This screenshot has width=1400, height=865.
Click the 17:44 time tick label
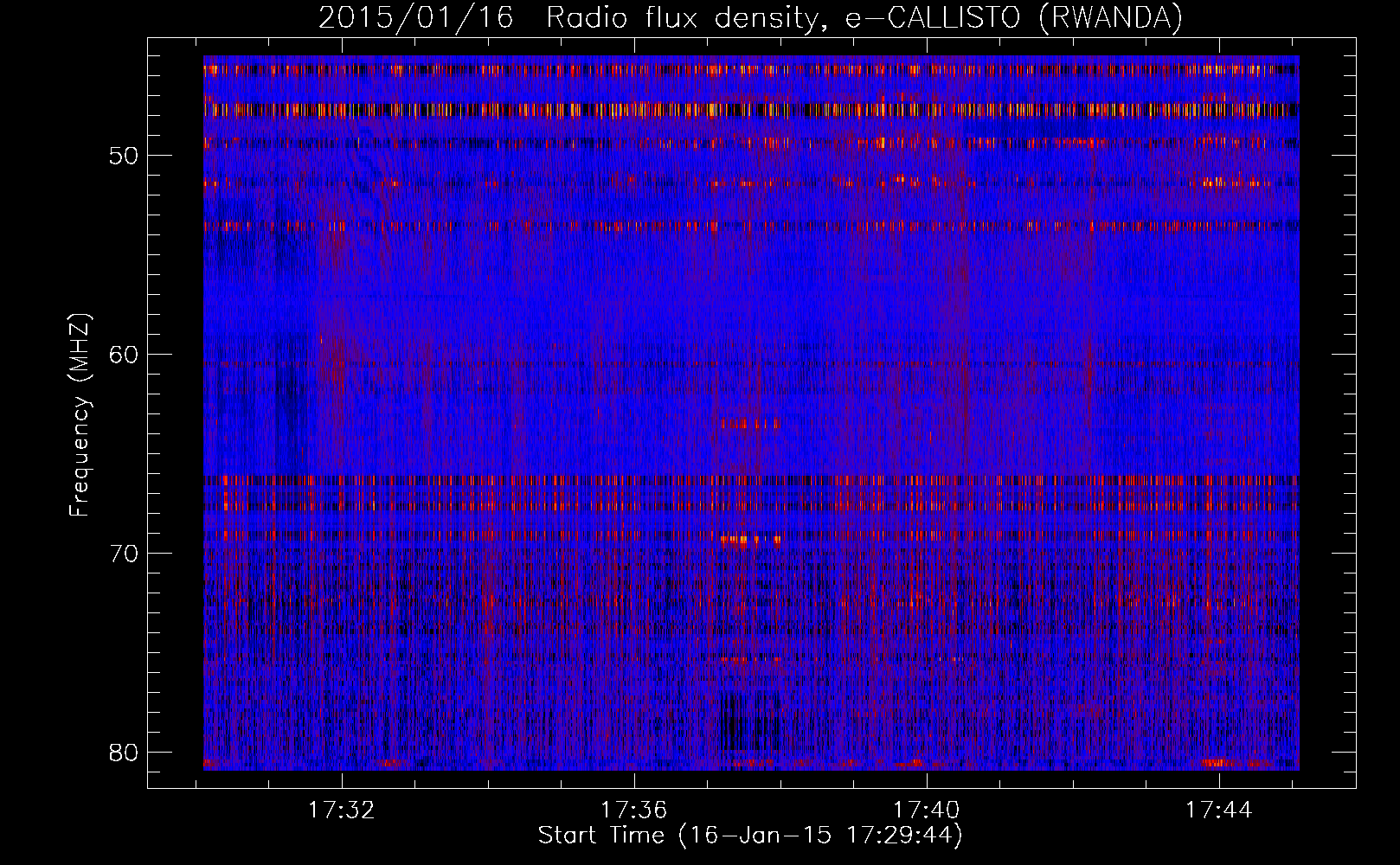(x=1219, y=811)
